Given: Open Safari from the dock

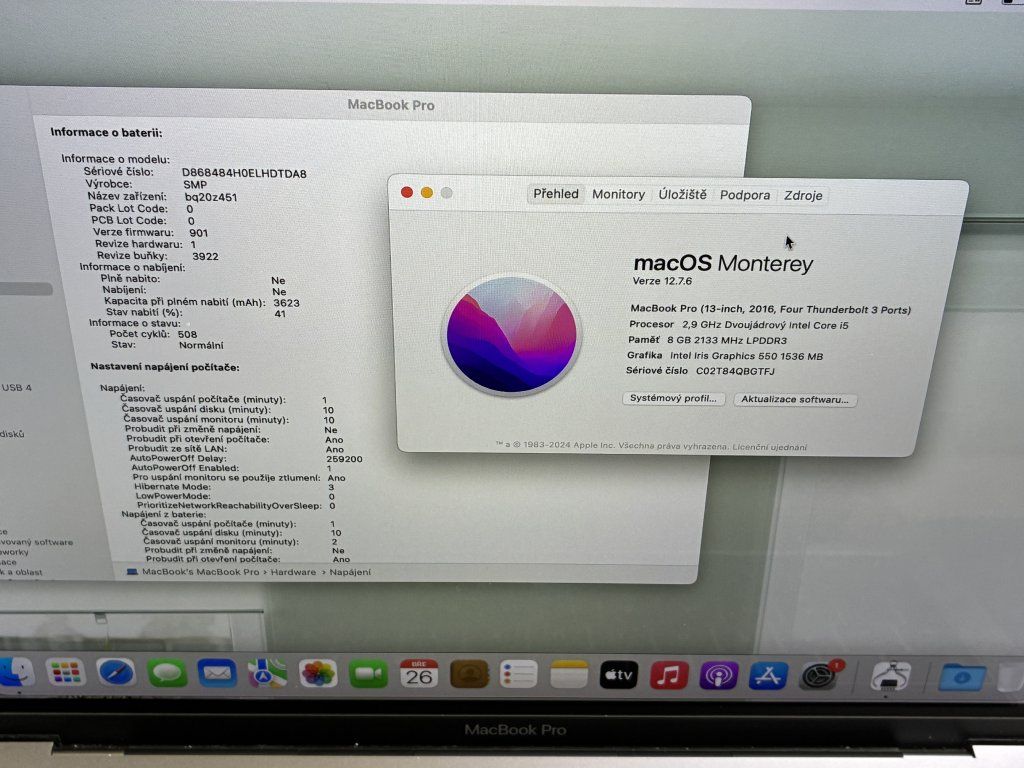Looking at the screenshot, I should (x=116, y=673).
